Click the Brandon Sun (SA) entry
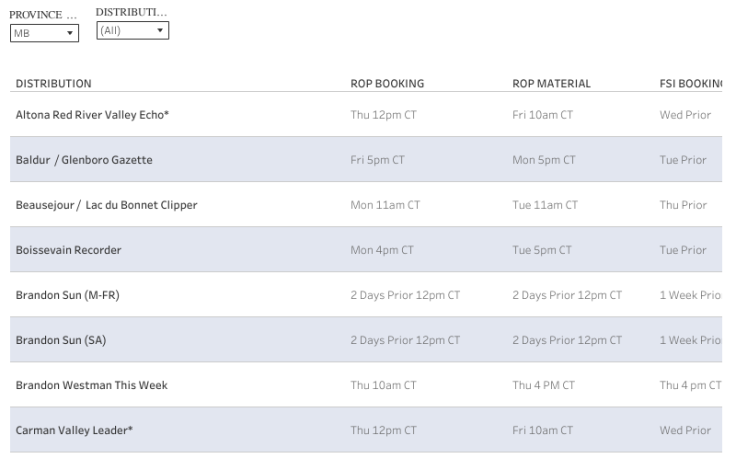The height and width of the screenshot is (454, 736). [x=60, y=340]
